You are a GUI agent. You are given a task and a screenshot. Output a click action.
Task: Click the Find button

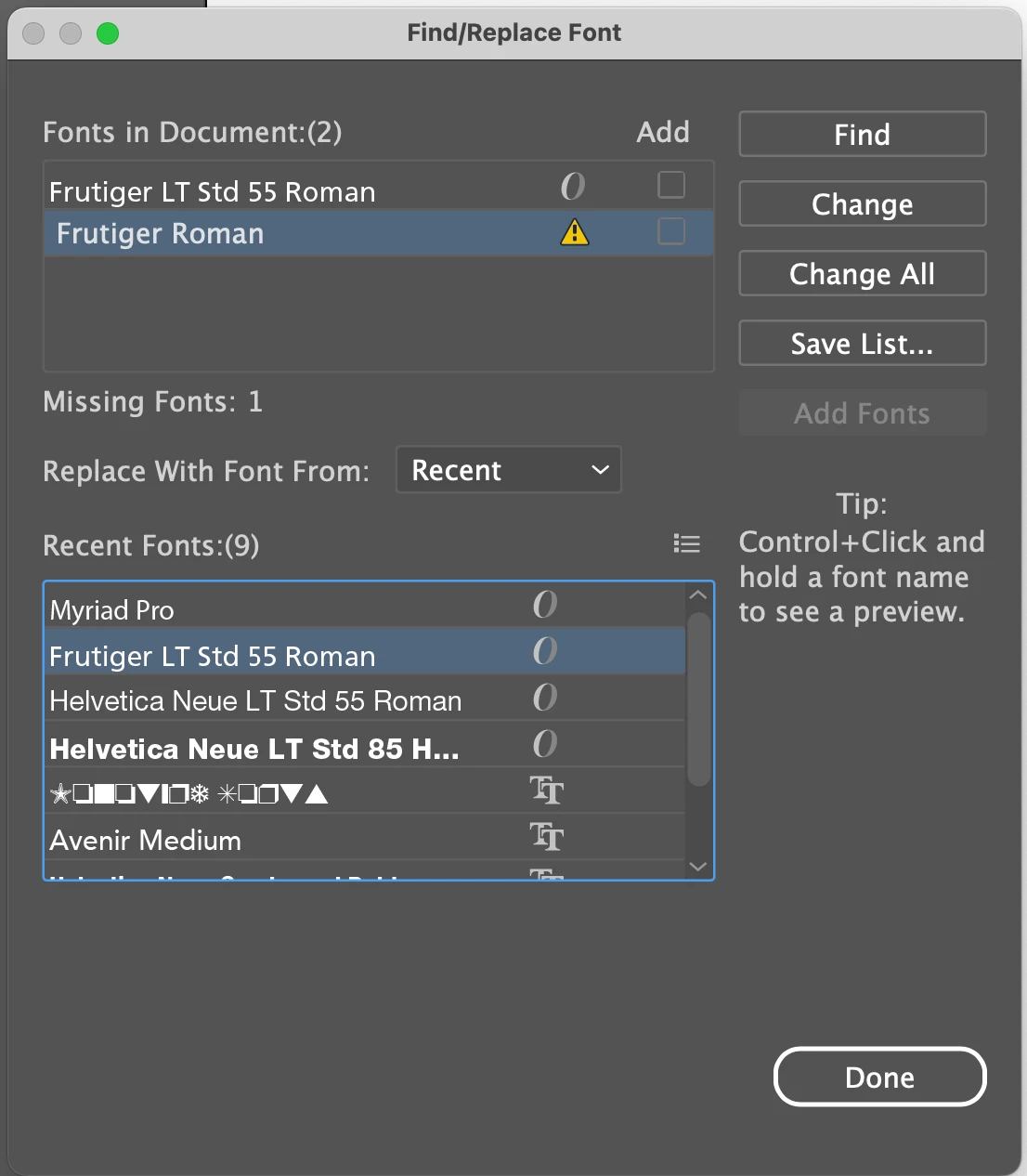862,135
